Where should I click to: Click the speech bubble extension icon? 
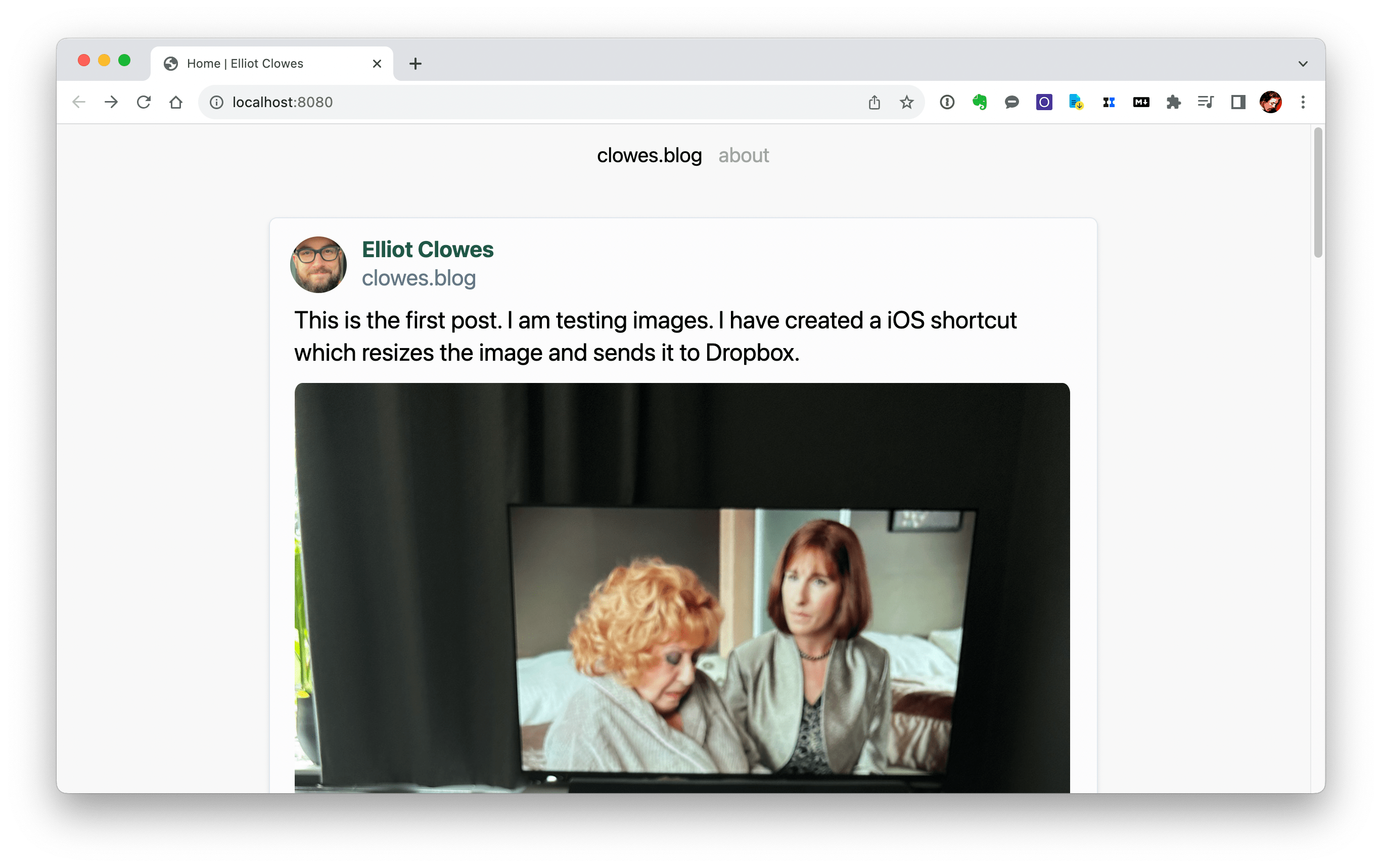(1012, 102)
